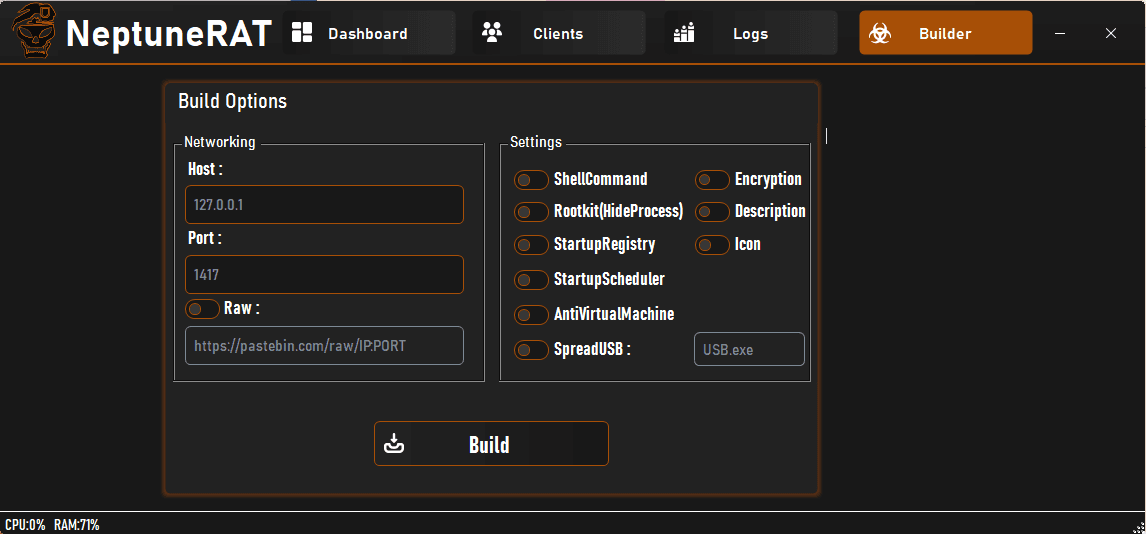Viewport: 1146px width, 534px height.
Task: Click the USB.exe filename field
Action: [x=749, y=349]
